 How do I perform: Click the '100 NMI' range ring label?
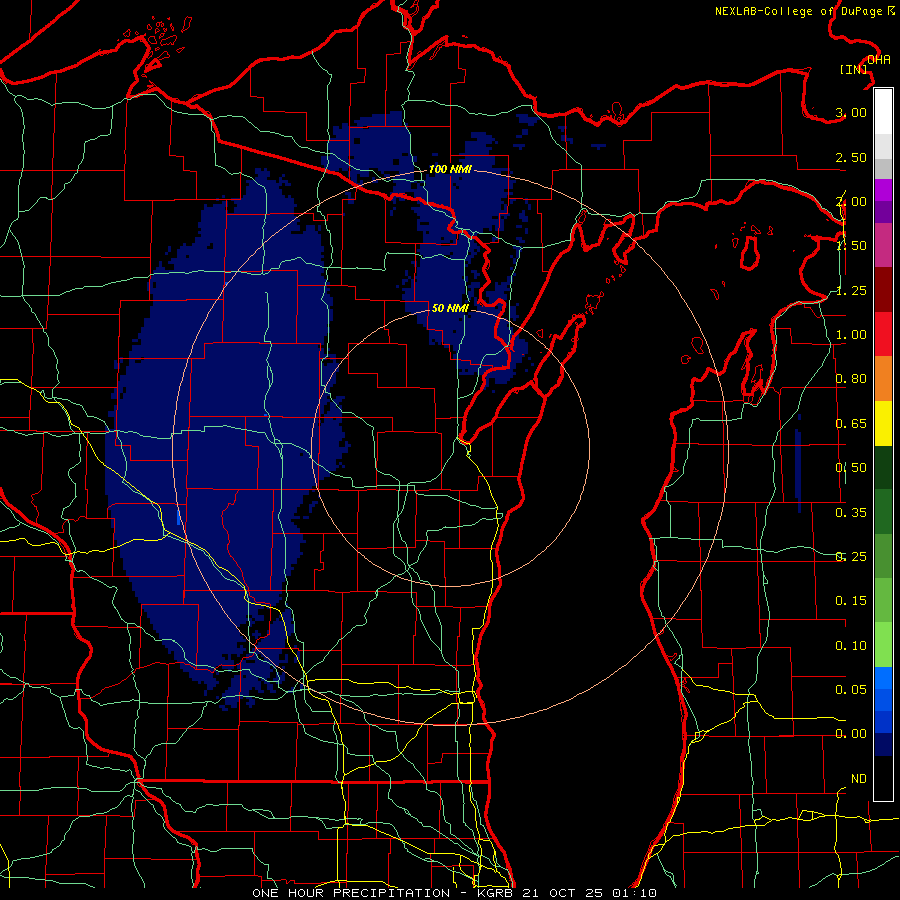(450, 169)
